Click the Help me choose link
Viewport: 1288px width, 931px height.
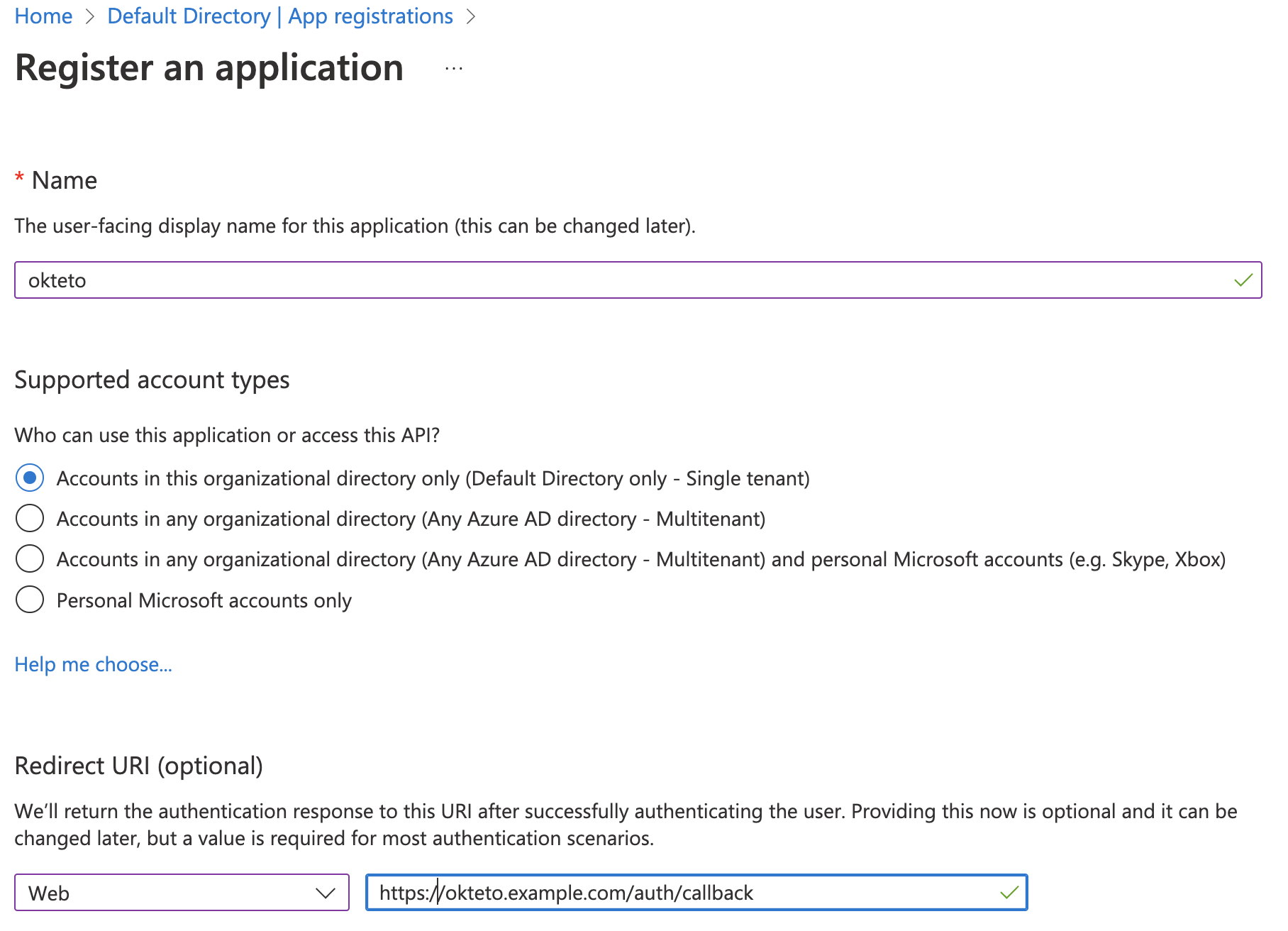pyautogui.click(x=92, y=664)
